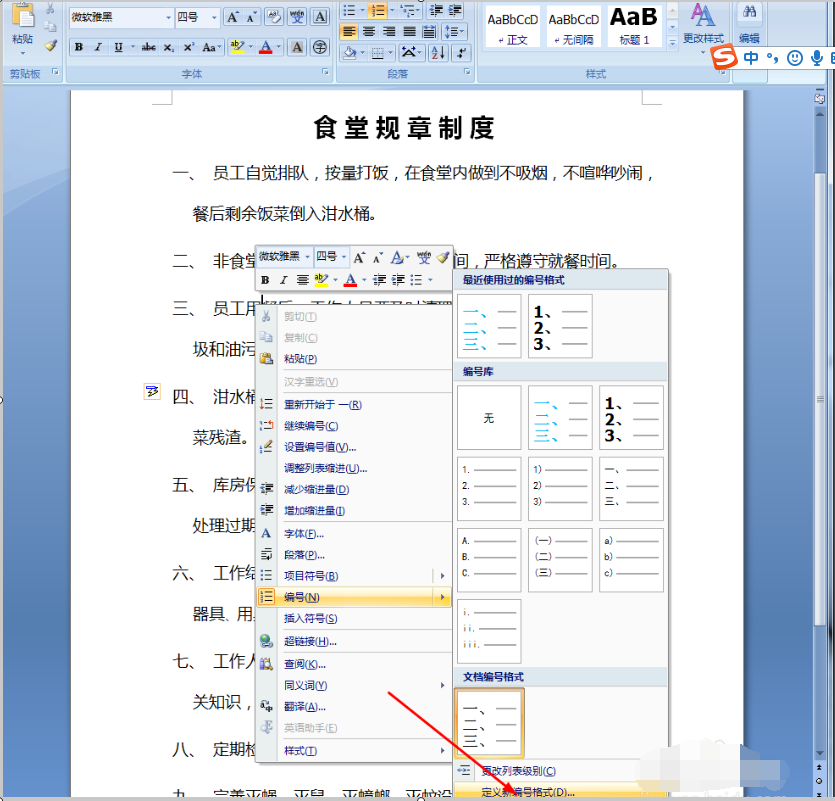Click the Format Painter brush in ribbon clipboard group
The height and width of the screenshot is (801, 835).
51,46
